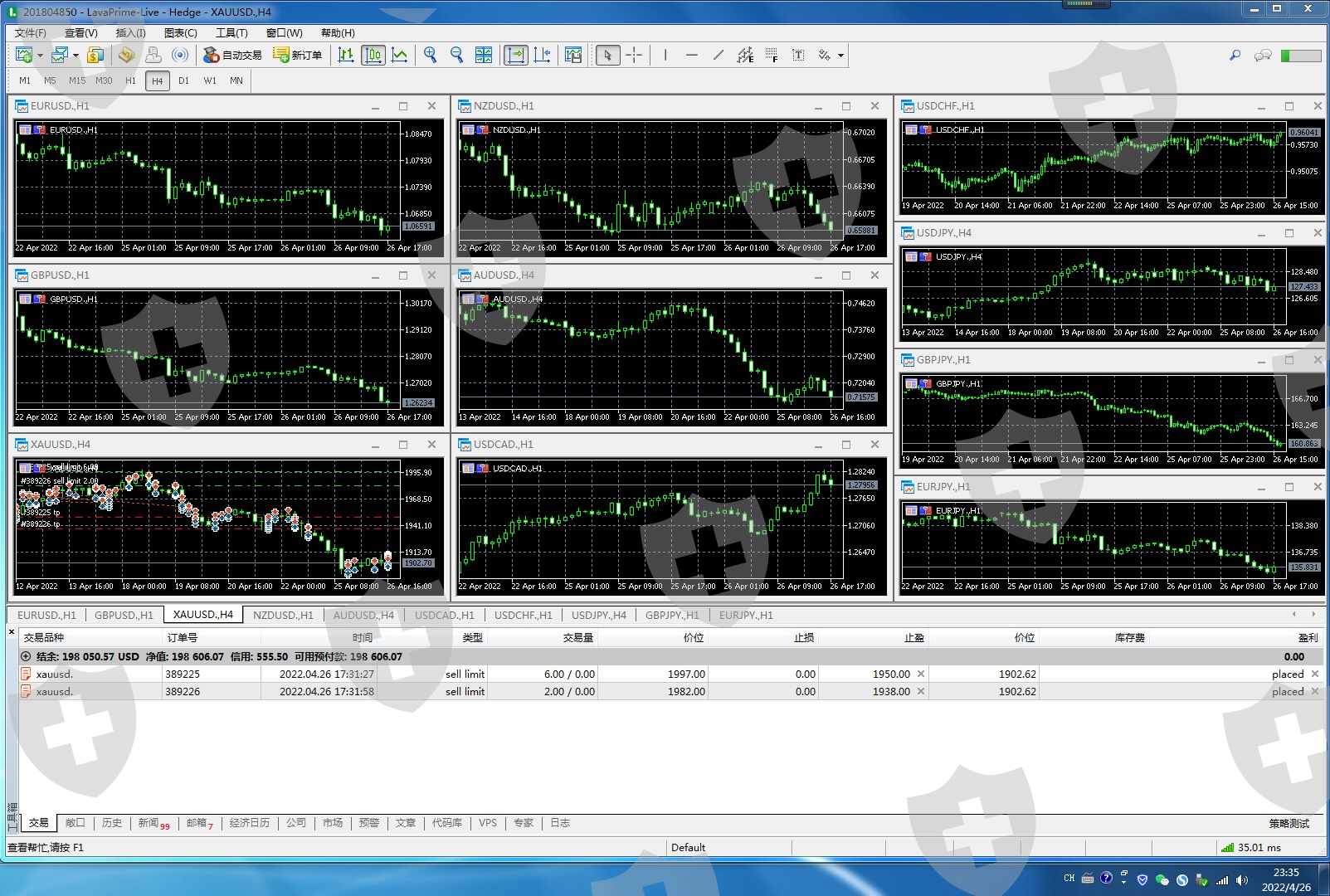Click the 时间 column header
The height and width of the screenshot is (896, 1330).
coord(362,637)
